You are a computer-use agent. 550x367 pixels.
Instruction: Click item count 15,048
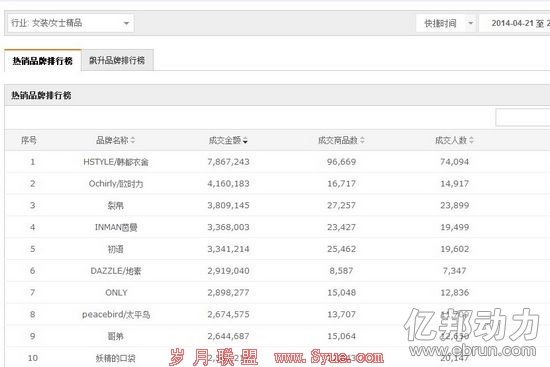tap(342, 293)
